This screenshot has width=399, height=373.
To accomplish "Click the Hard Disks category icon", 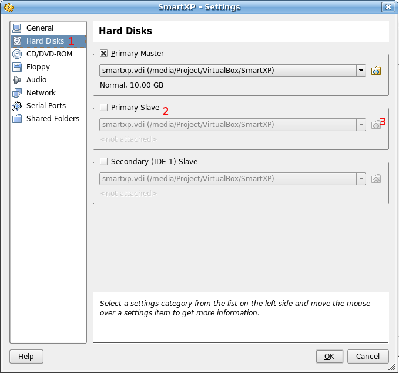I will pyautogui.click(x=17, y=41).
